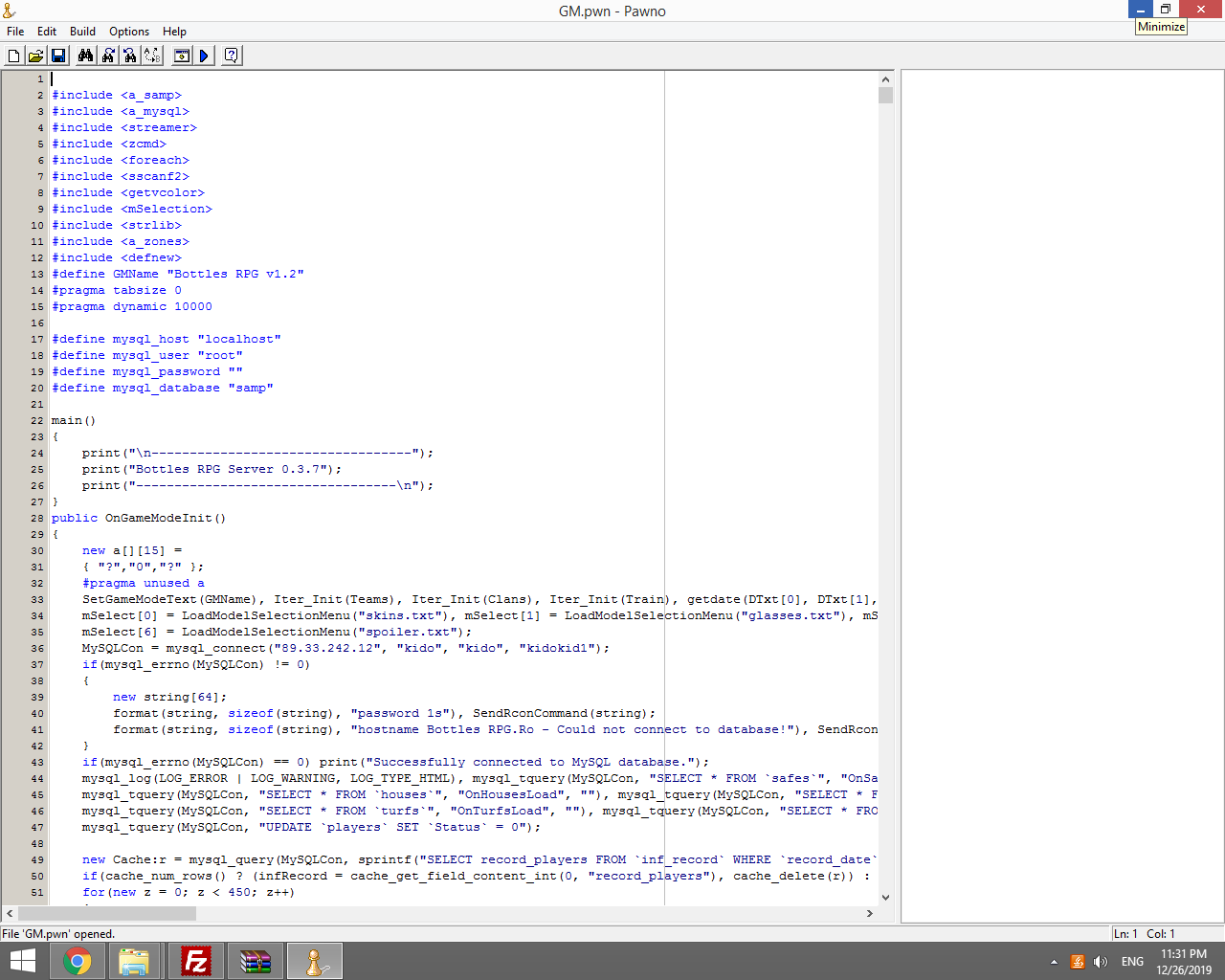Click the Find Previous binoculars icon
The height and width of the screenshot is (980, 1225).
tap(130, 56)
